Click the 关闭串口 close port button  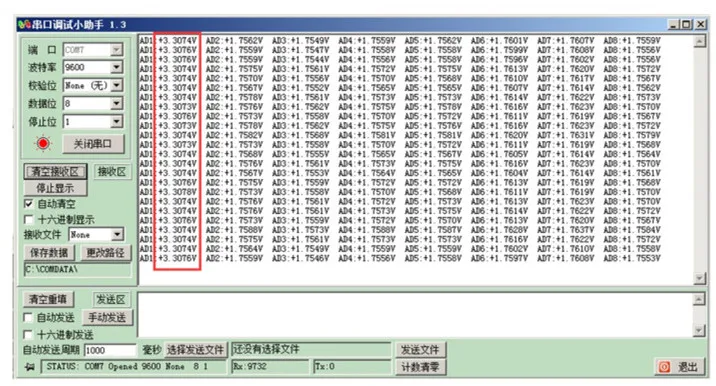[93, 144]
